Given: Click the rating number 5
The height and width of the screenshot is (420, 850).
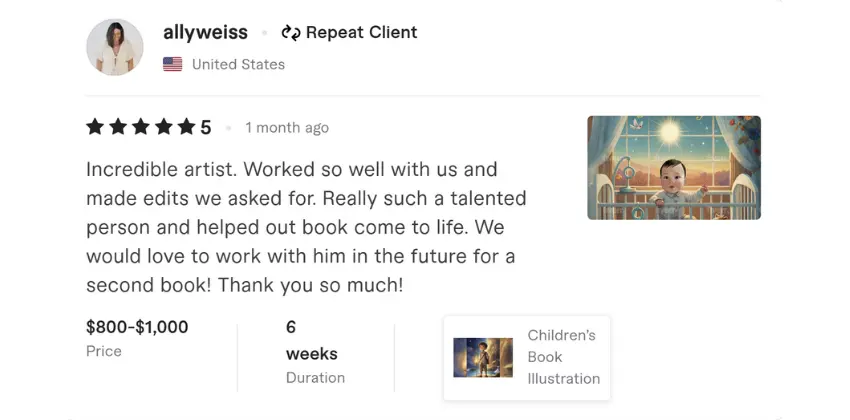Looking at the screenshot, I should 206,127.
